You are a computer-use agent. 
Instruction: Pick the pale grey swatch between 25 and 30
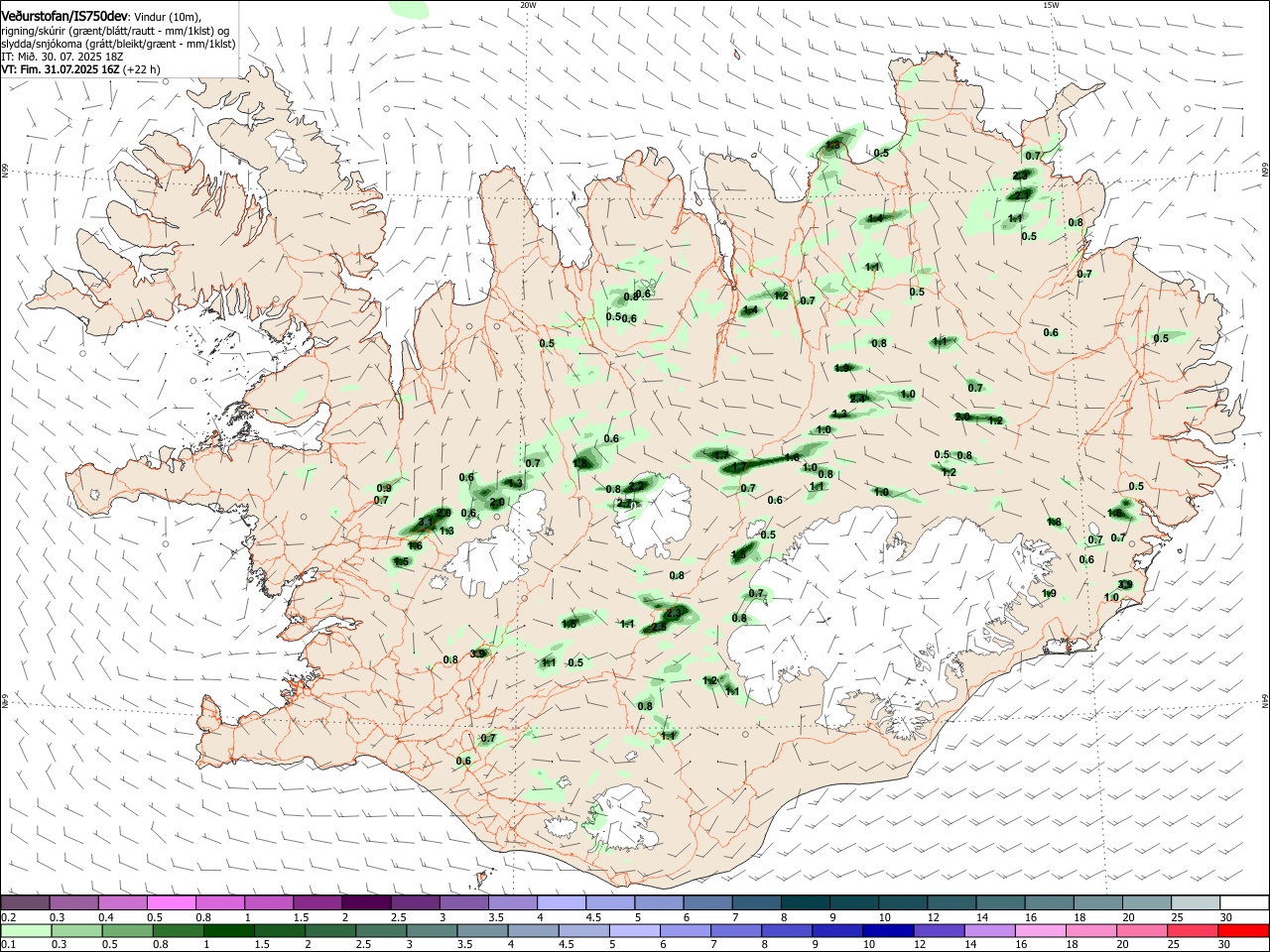click(x=1195, y=903)
